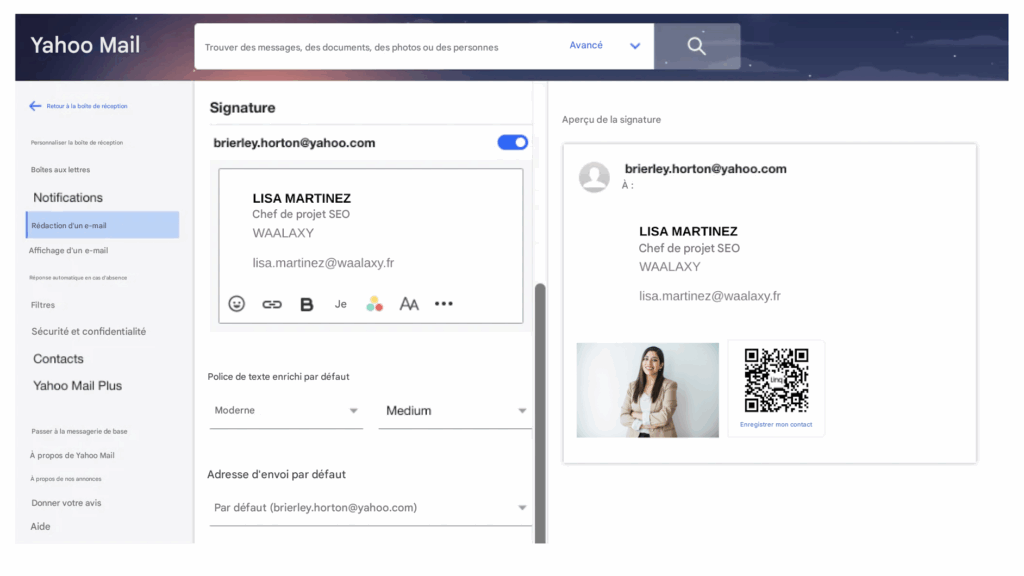1024x576 pixels.
Task: Toggle bold formatting in signature
Action: (307, 304)
